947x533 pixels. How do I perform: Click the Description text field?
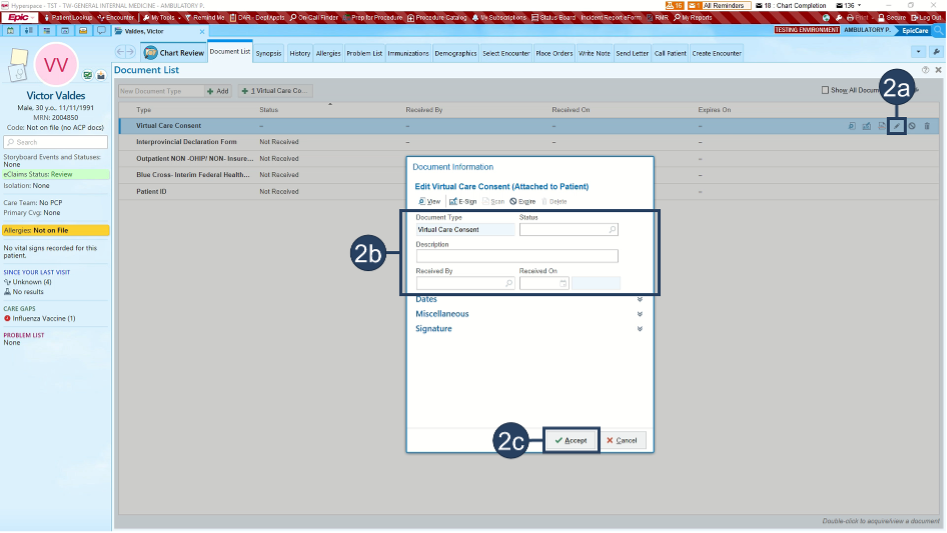click(517, 257)
